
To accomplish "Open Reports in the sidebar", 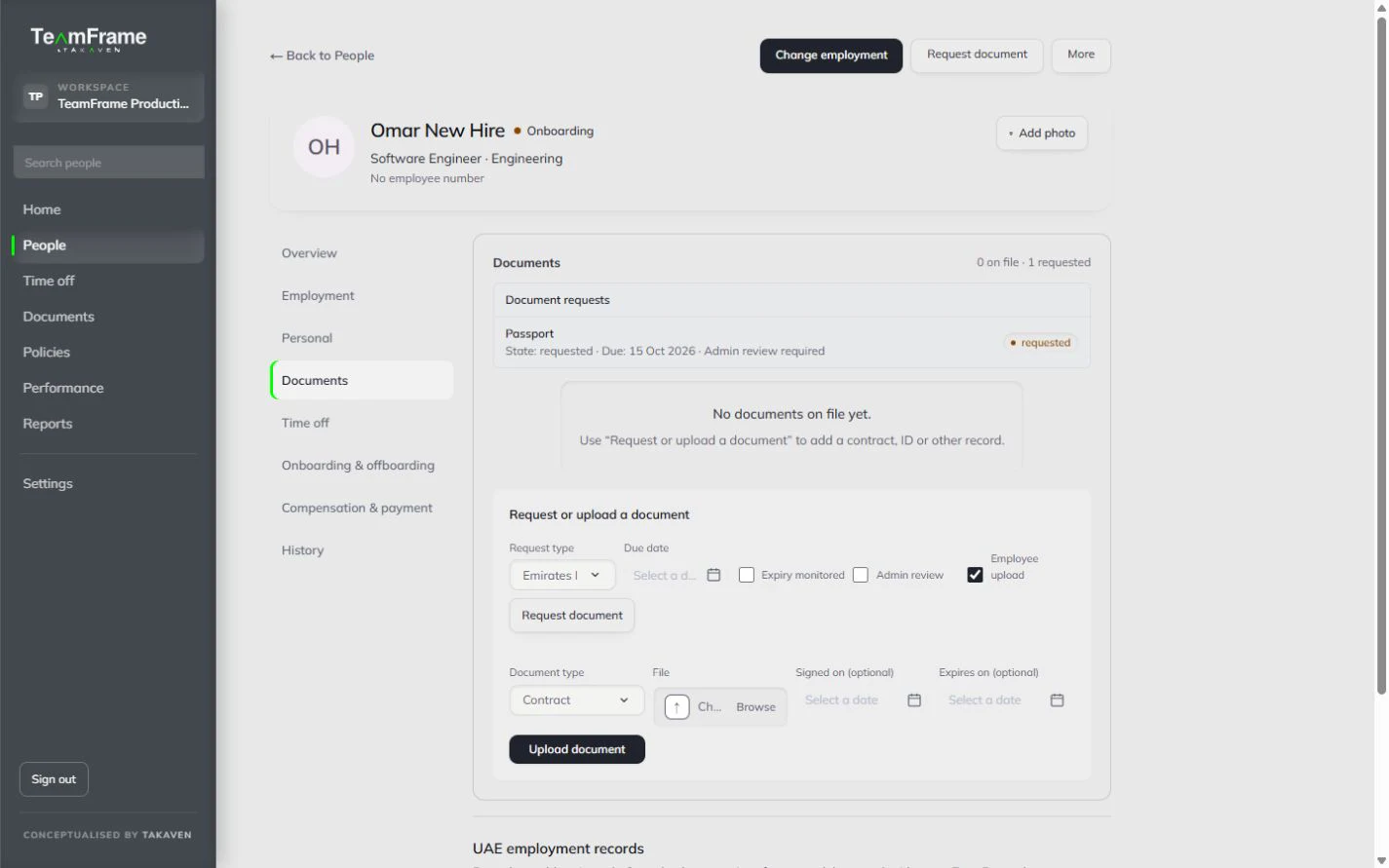I will pyautogui.click(x=108, y=424).
